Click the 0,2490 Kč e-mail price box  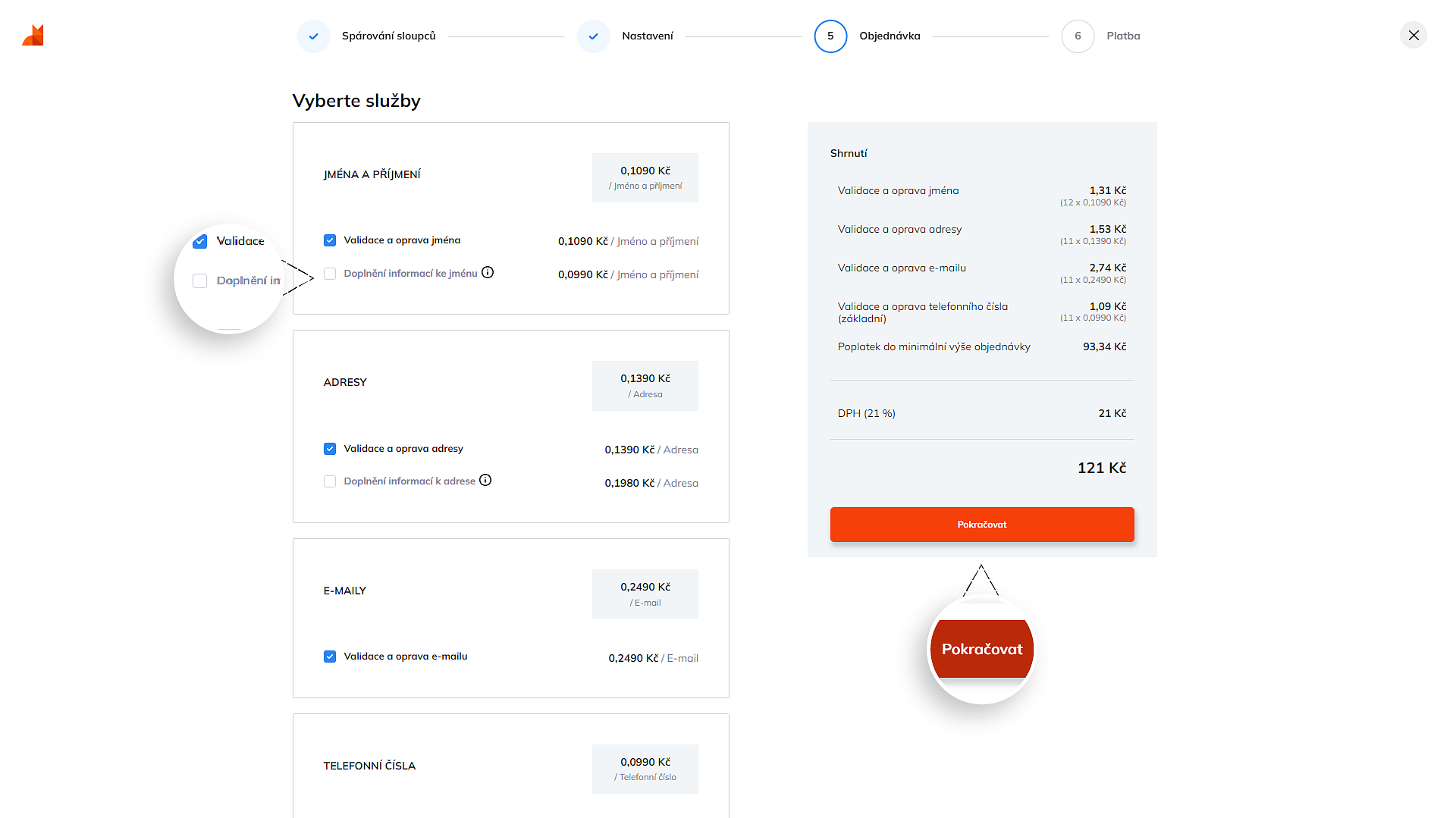click(645, 594)
